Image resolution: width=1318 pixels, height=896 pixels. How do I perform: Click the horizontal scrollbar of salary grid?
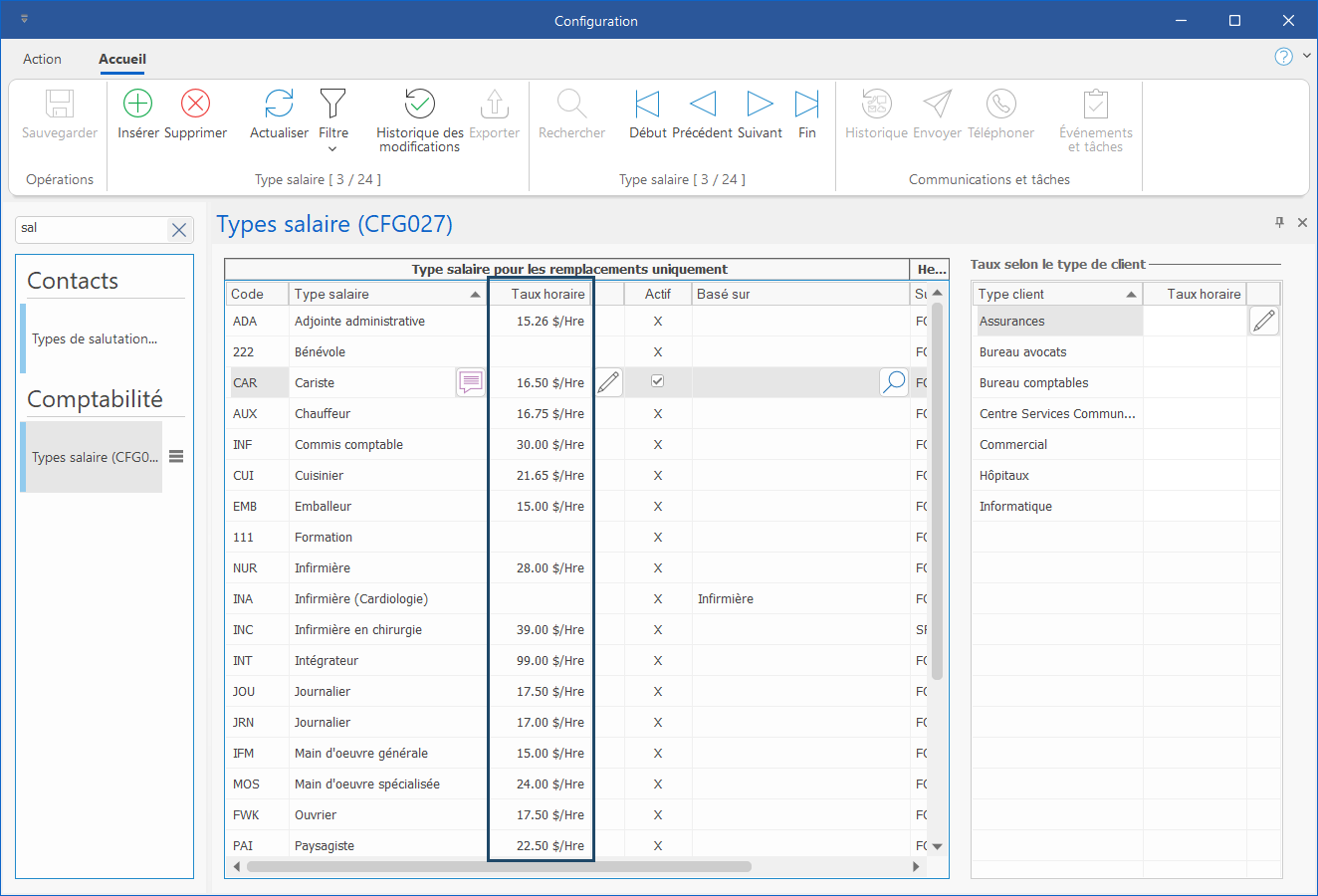[x=498, y=866]
